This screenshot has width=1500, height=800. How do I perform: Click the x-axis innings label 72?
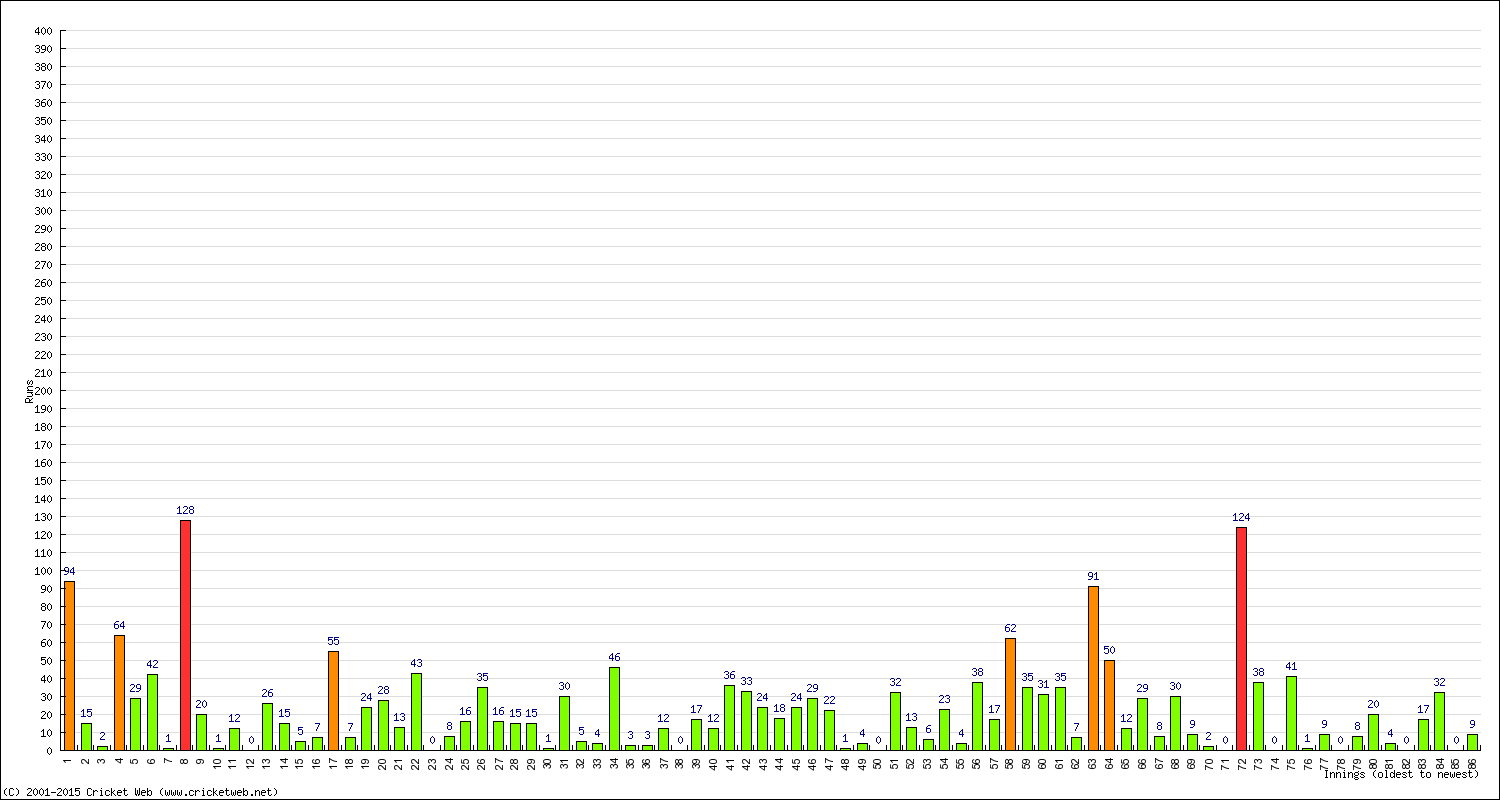pyautogui.click(x=1242, y=762)
